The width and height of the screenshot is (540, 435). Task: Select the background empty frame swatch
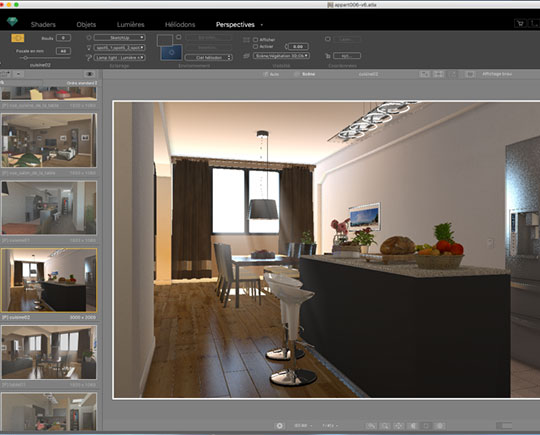[x=164, y=40]
